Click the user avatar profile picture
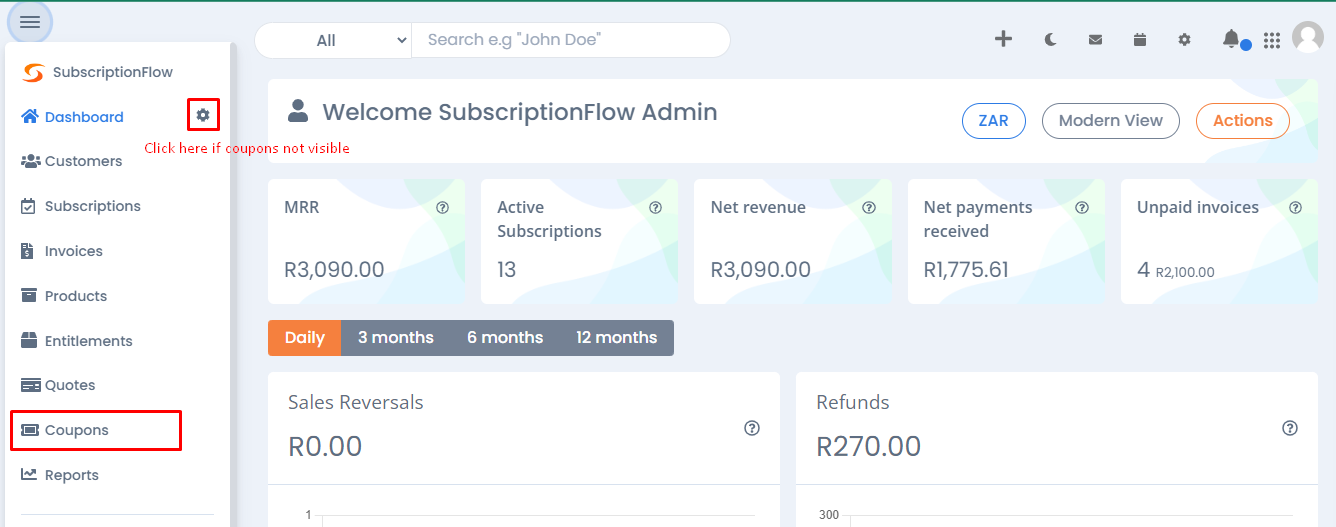The width and height of the screenshot is (1336, 527). [1308, 38]
